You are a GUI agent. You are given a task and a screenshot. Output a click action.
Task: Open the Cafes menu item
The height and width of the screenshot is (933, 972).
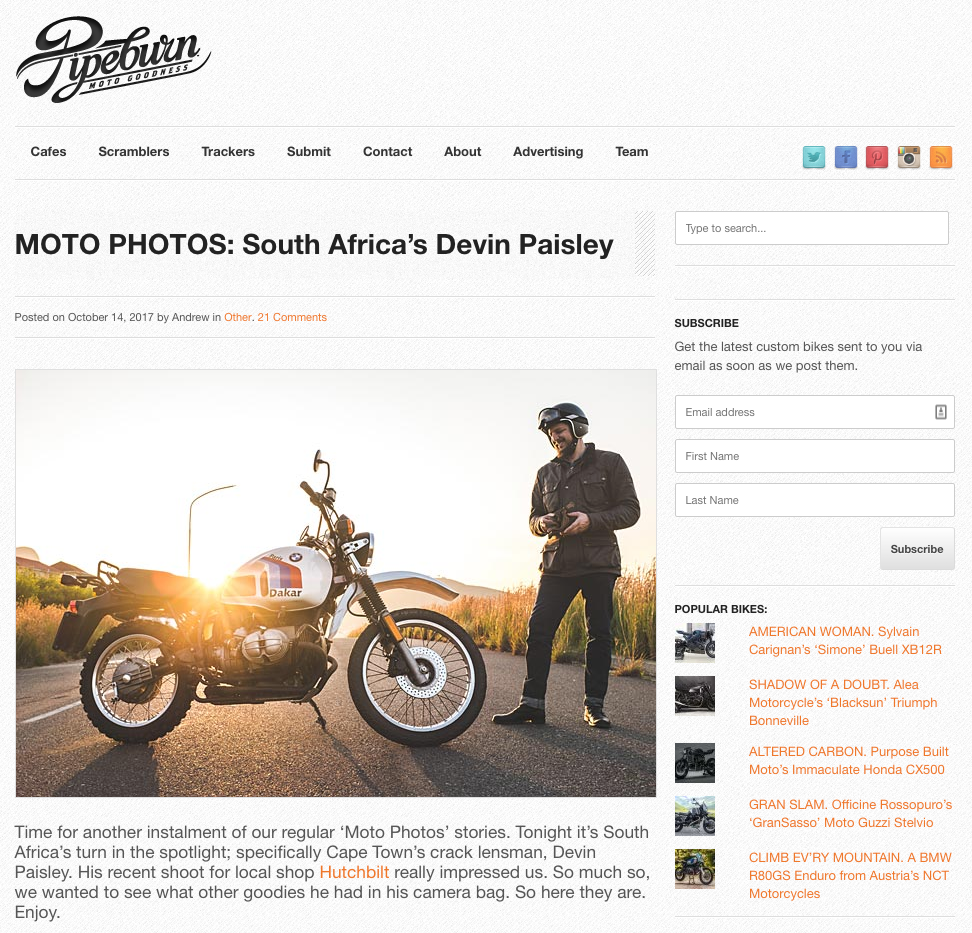pos(48,151)
